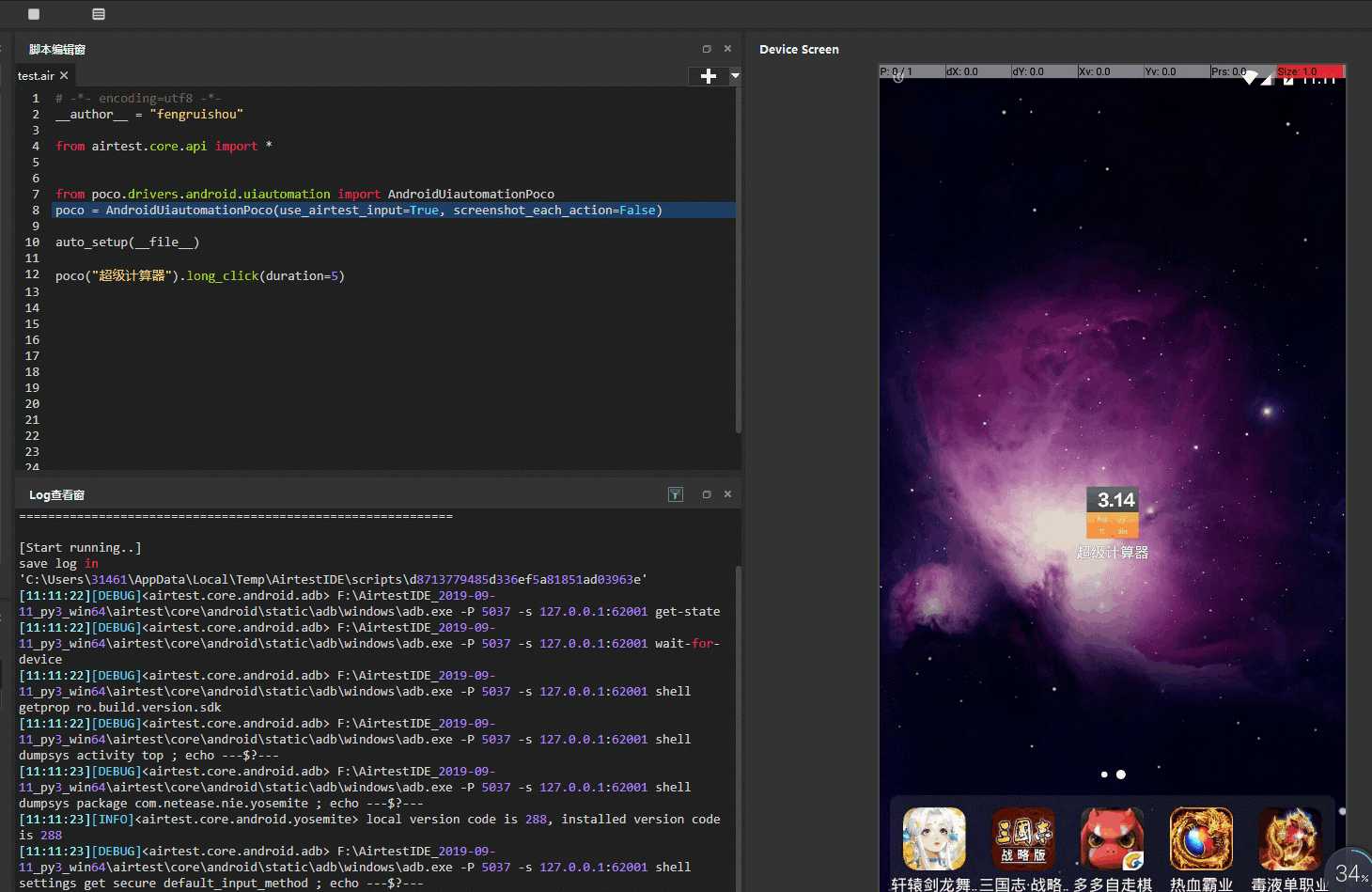Click the 'Prs: 0.0' pointer info field
This screenshot has width=1372, height=892.
point(1242,71)
